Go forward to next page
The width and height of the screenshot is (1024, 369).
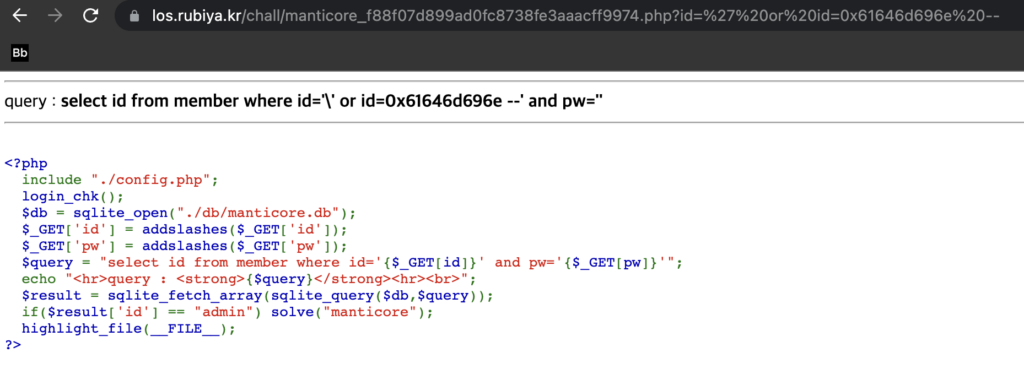(x=56, y=16)
